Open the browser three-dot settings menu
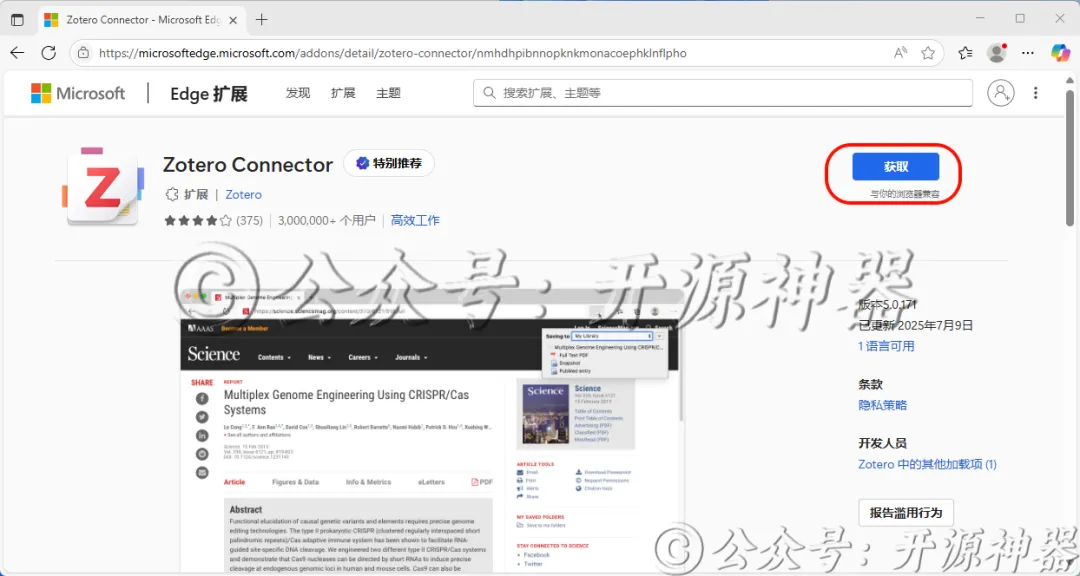Image resolution: width=1080 pixels, height=576 pixels. 1028,52
